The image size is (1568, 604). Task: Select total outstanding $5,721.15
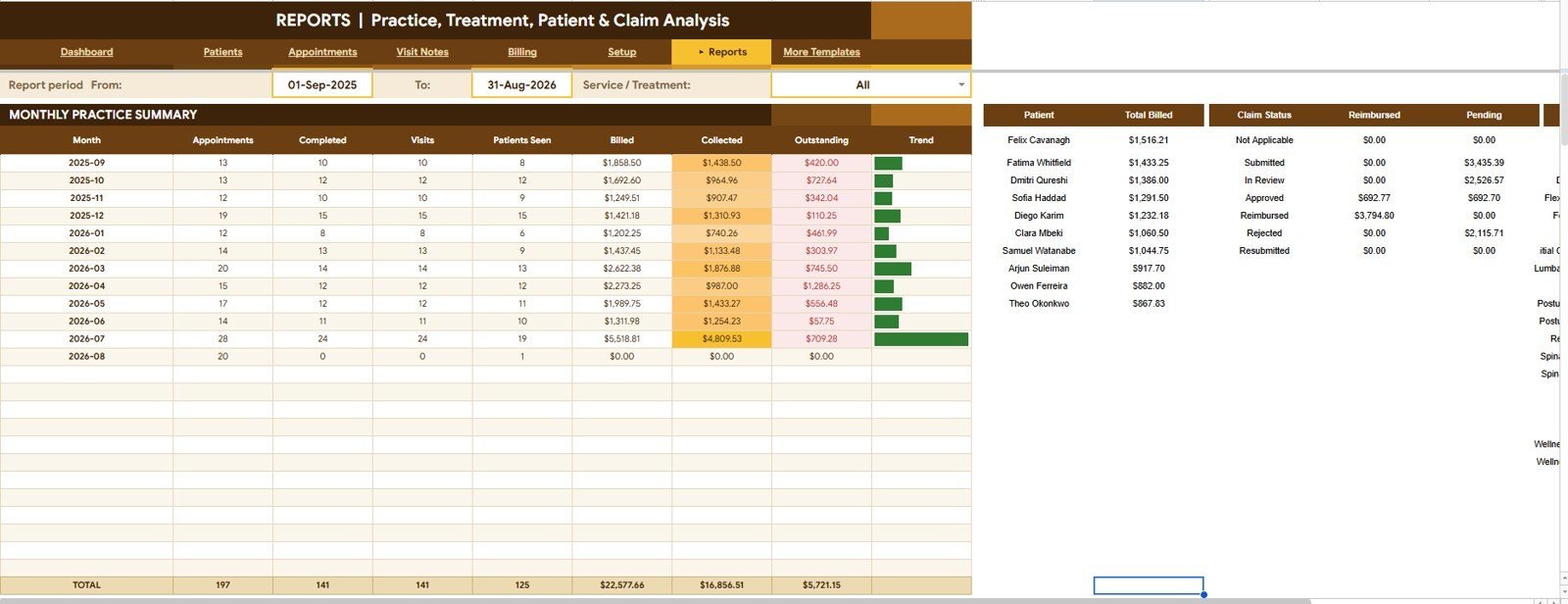click(821, 585)
